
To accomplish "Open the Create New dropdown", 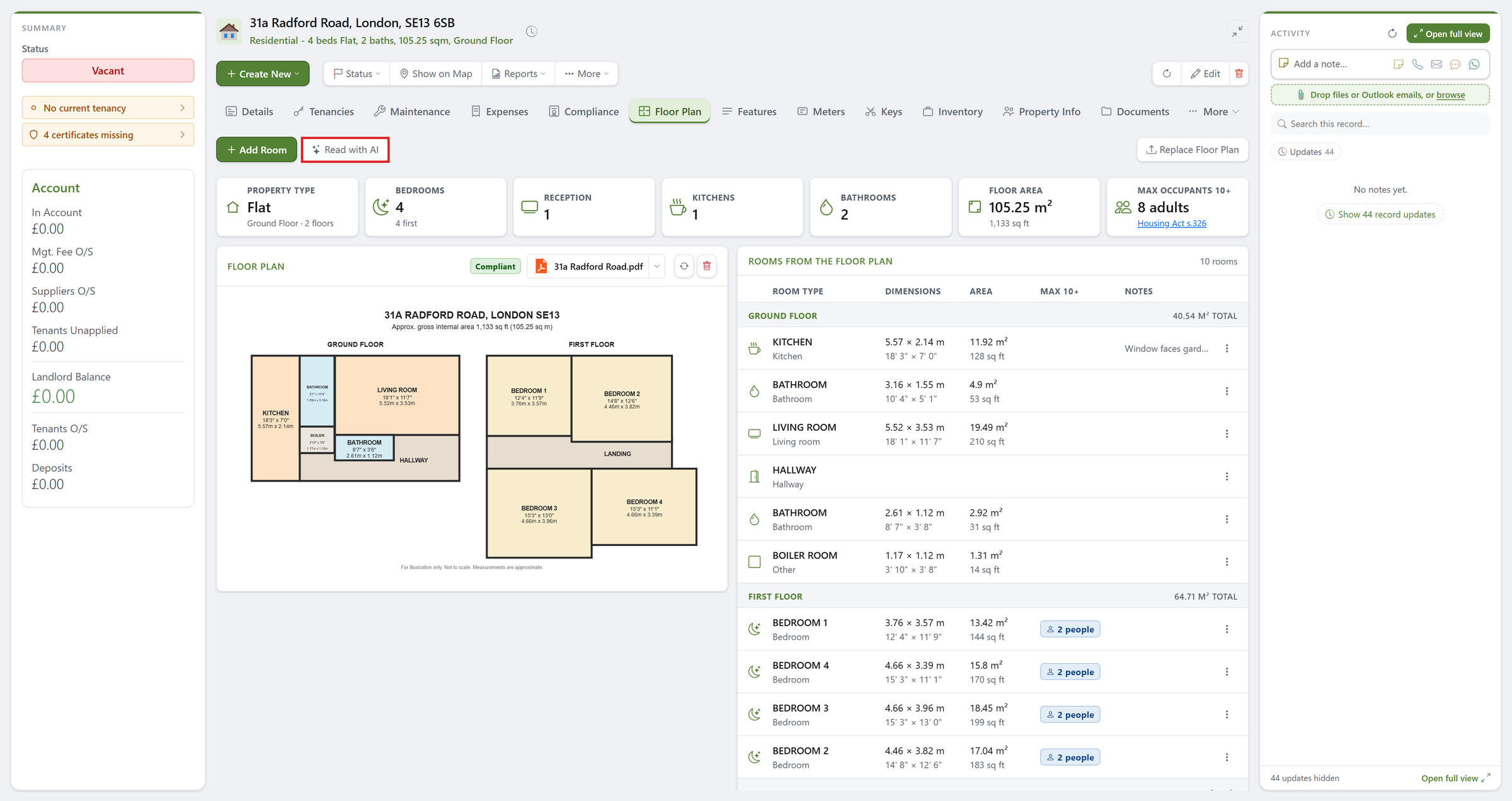I will pos(263,74).
